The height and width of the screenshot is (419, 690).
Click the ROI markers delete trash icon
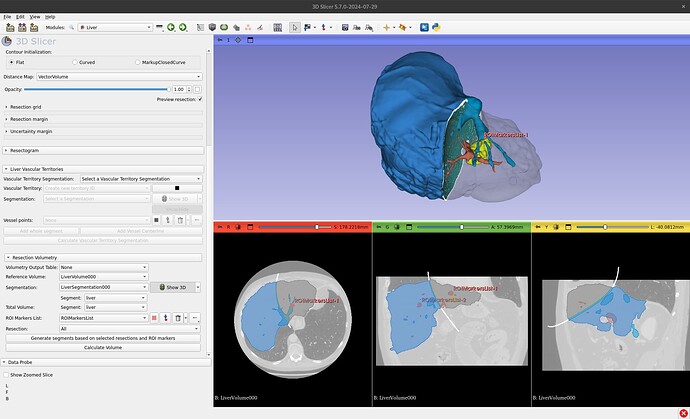point(178,318)
